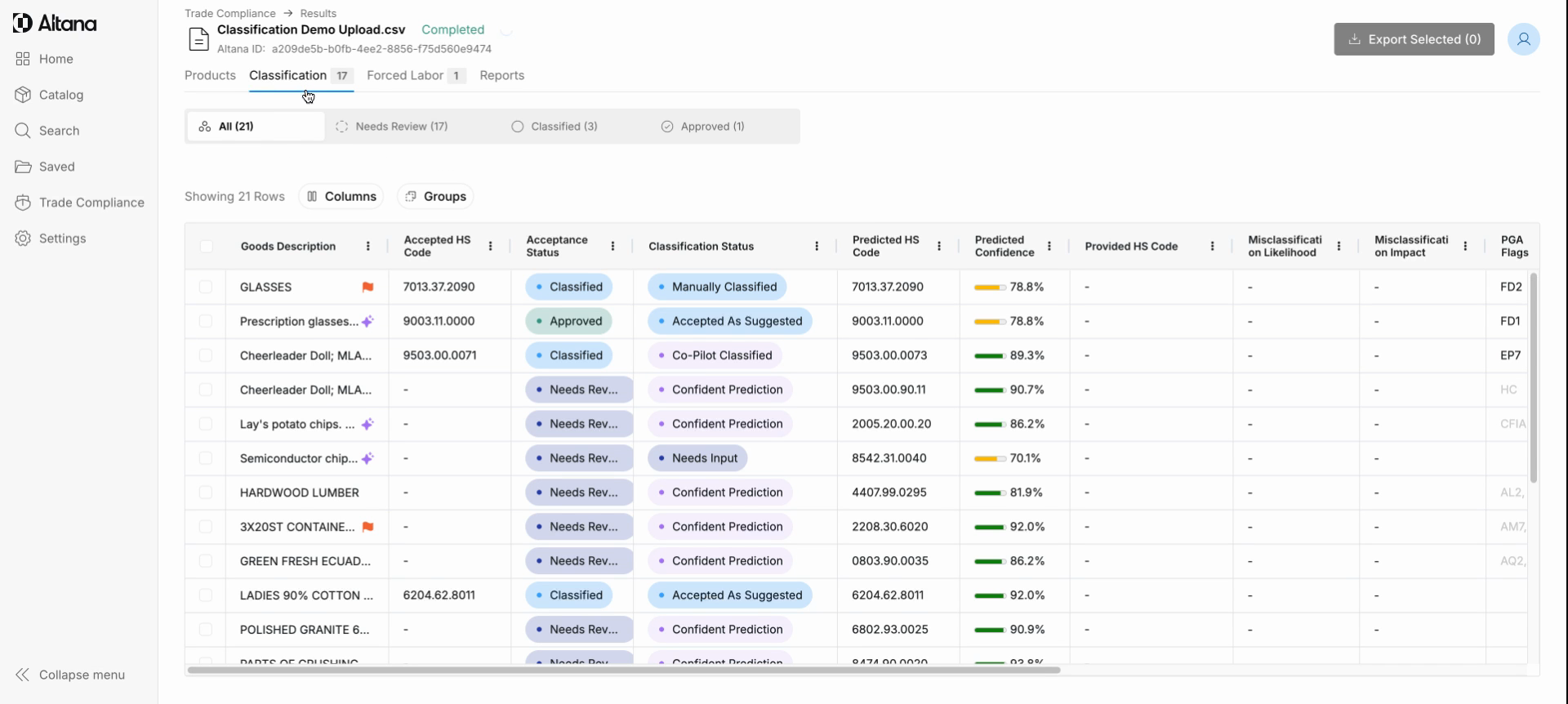Click the user profile avatar icon

pyautogui.click(x=1523, y=39)
